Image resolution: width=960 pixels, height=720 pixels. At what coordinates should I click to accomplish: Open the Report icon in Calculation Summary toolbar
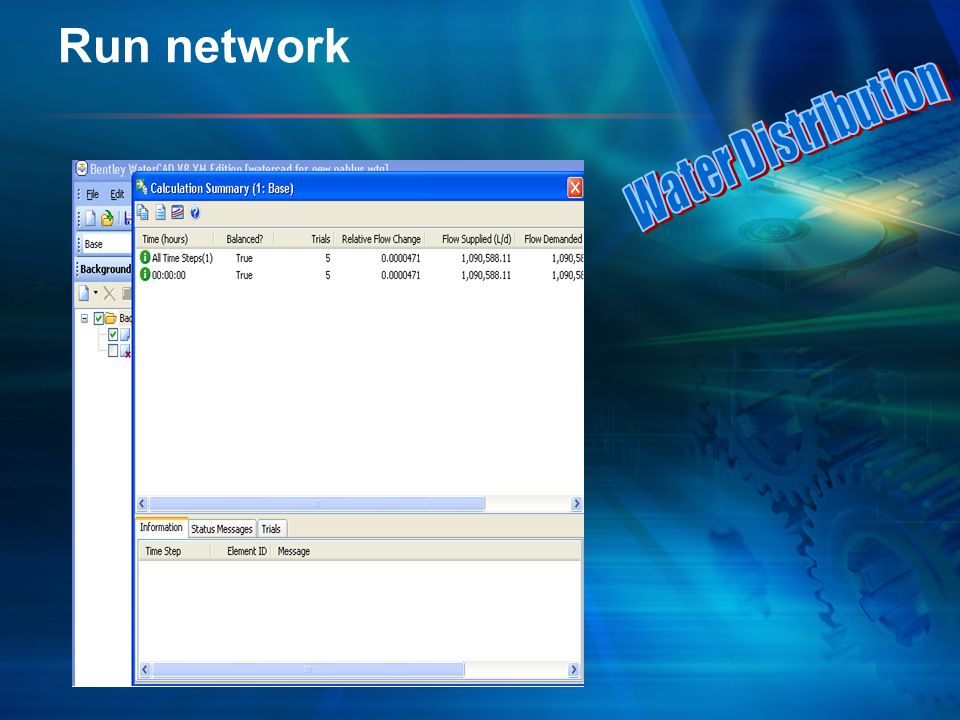[160, 212]
